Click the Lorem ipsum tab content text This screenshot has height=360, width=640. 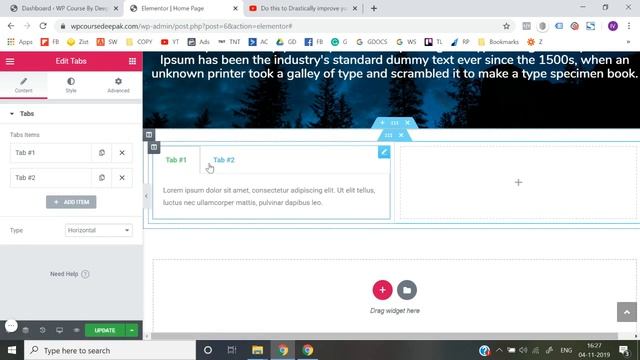point(269,196)
